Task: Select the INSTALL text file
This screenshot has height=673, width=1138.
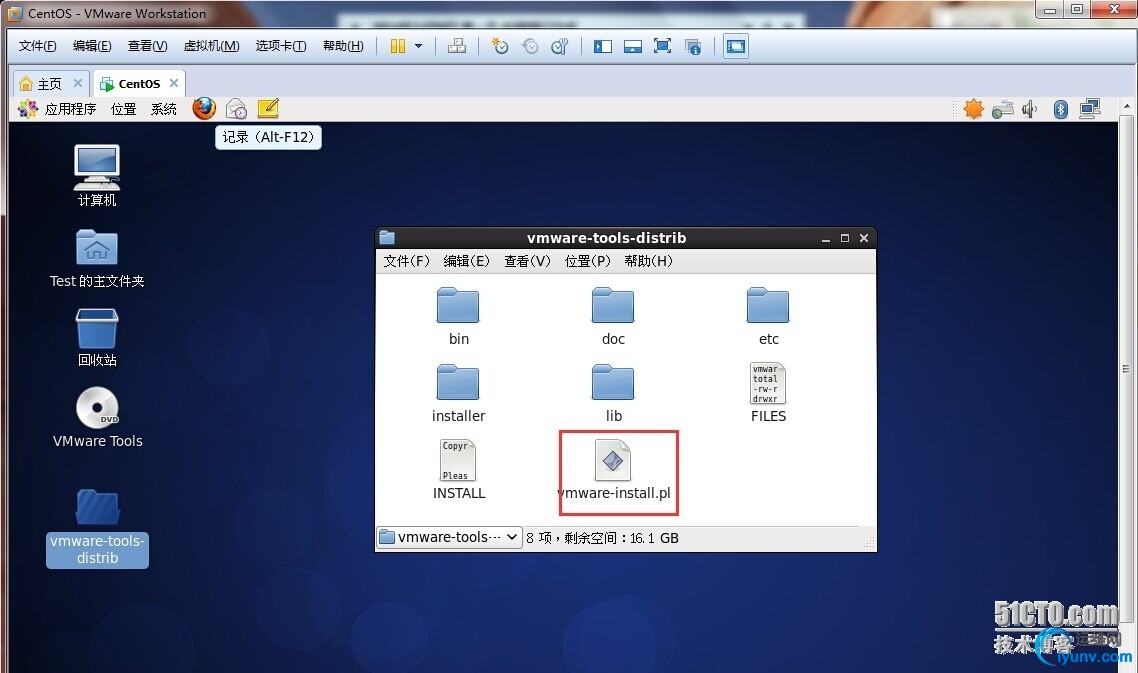Action: tap(458, 470)
